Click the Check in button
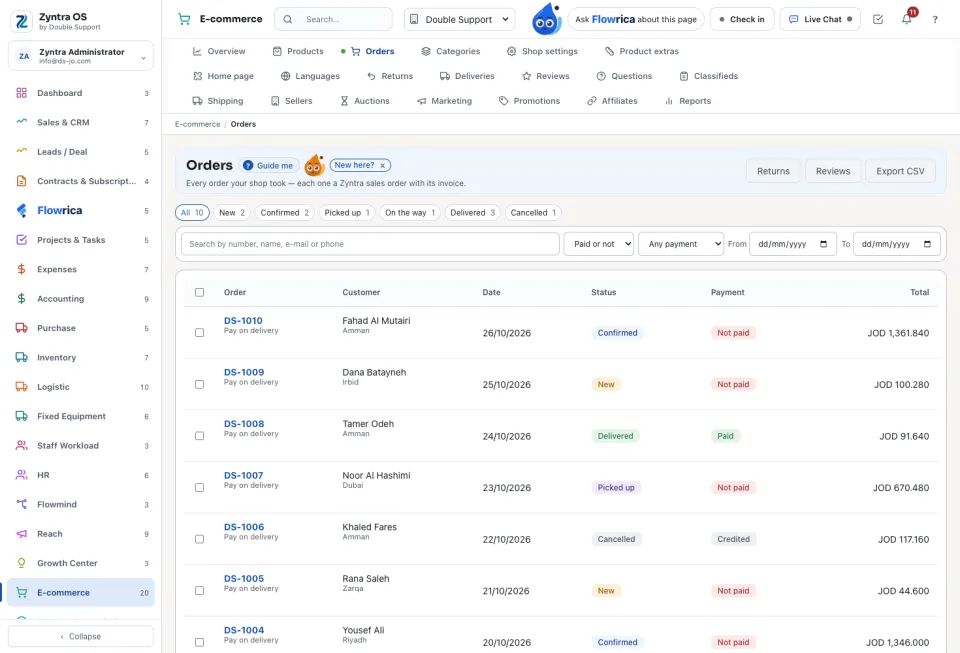 pyautogui.click(x=742, y=20)
